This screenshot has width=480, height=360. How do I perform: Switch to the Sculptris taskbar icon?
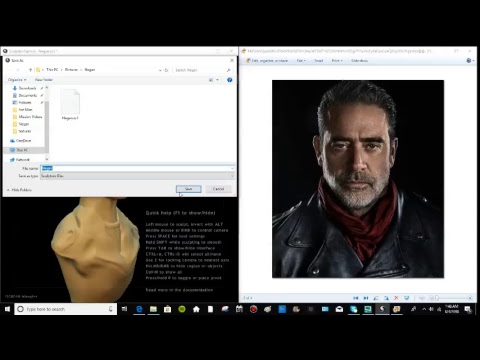[382, 309]
